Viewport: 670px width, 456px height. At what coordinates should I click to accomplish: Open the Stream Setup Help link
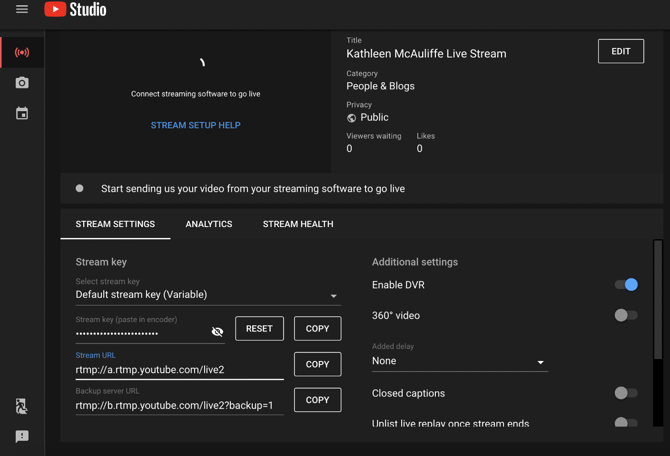196,125
